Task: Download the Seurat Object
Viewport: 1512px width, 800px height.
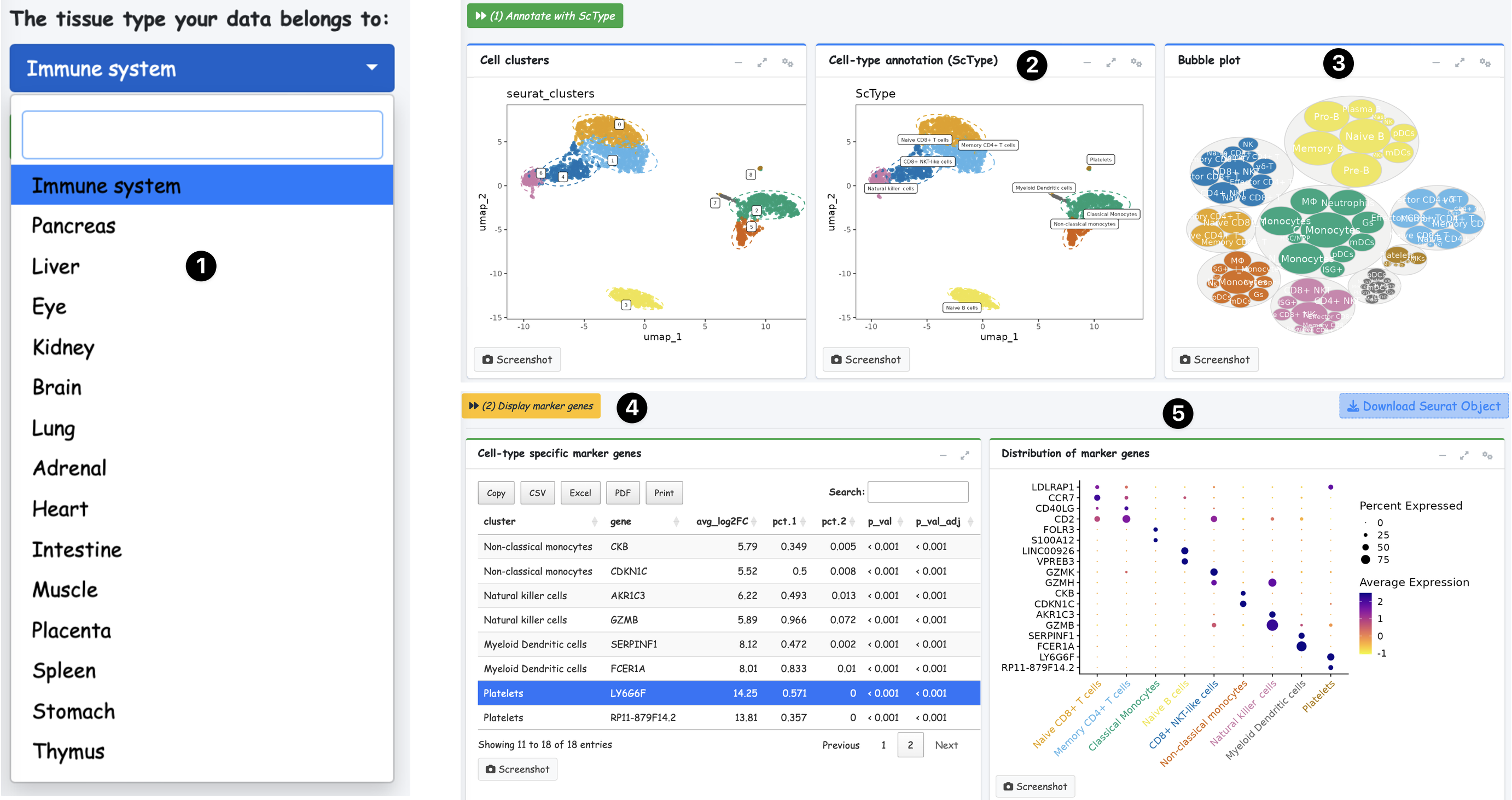Action: click(x=1423, y=406)
